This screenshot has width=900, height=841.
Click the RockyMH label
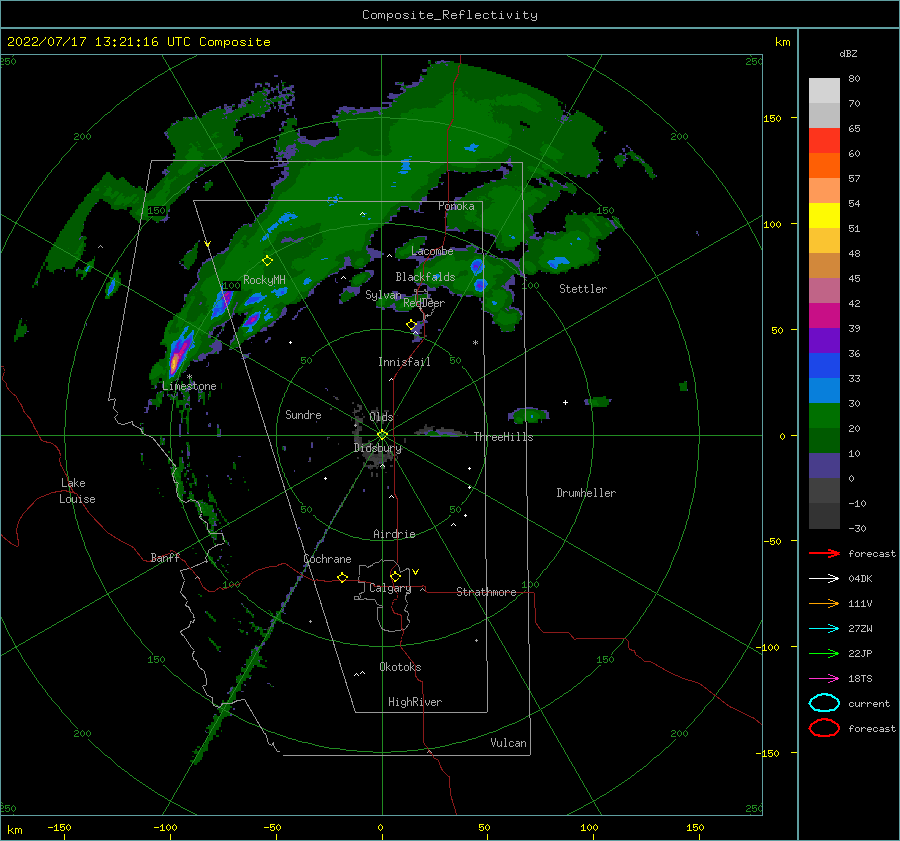264,280
